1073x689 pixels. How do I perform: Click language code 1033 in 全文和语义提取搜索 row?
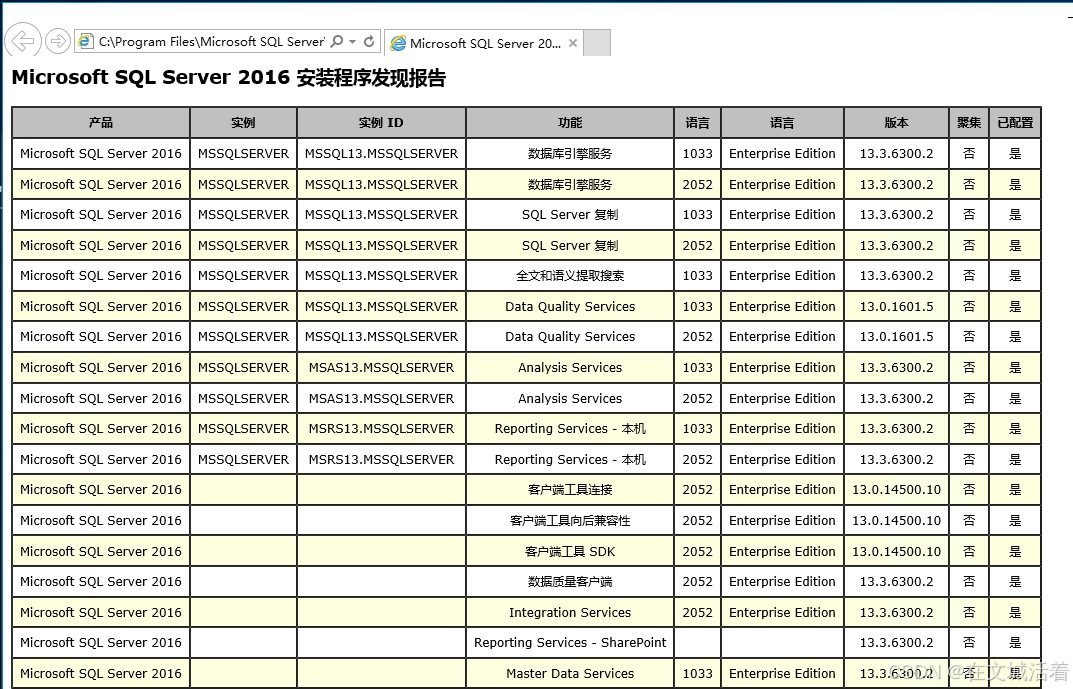(x=697, y=276)
